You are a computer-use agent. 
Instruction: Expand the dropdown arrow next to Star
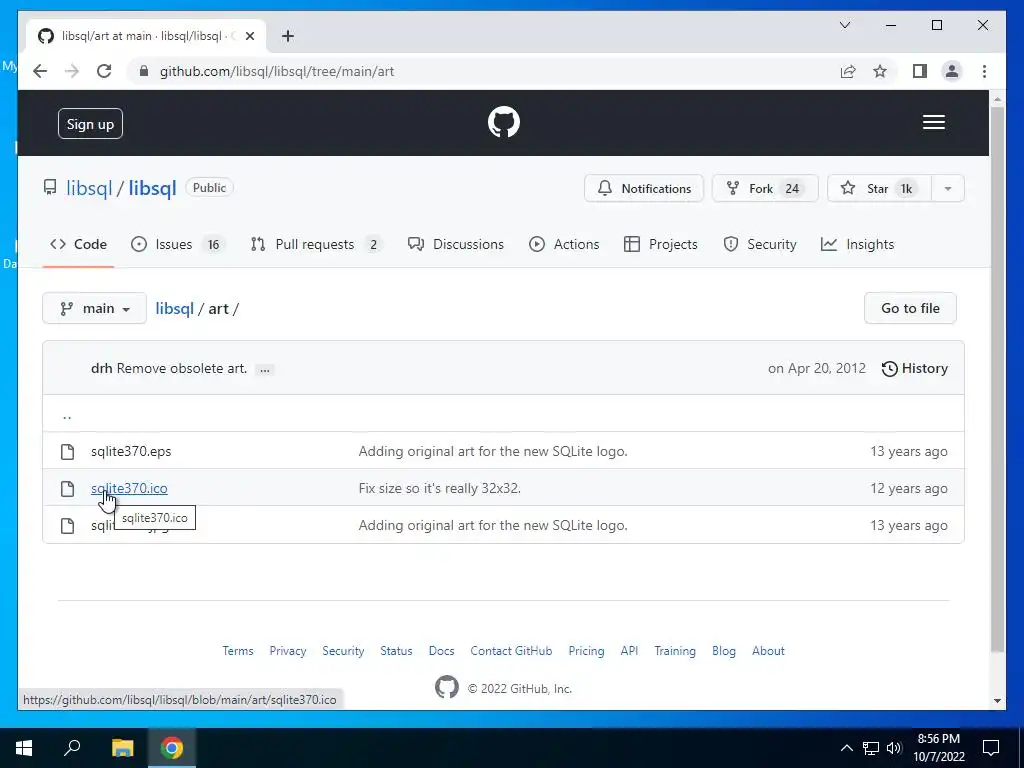pyautogui.click(x=948, y=188)
